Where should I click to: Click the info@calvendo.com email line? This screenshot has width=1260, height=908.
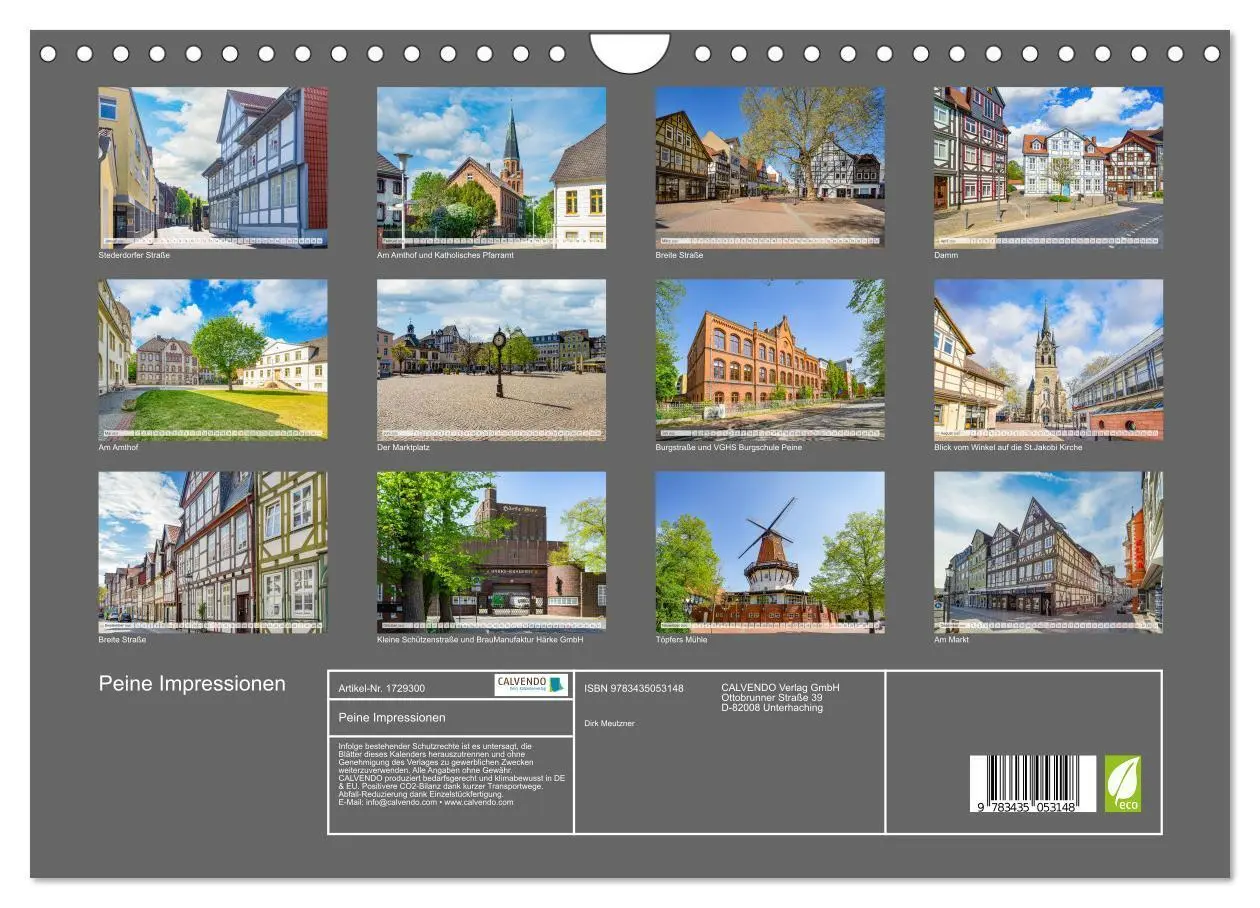[x=426, y=802]
